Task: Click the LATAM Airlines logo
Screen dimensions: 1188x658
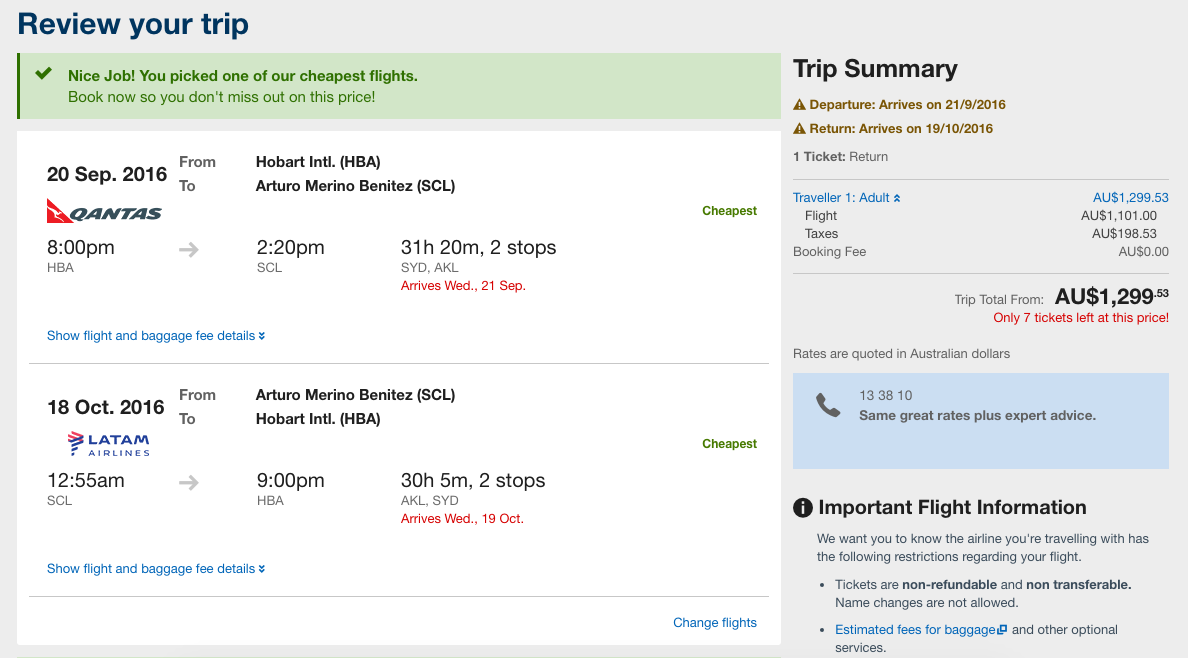Action: pos(108,444)
